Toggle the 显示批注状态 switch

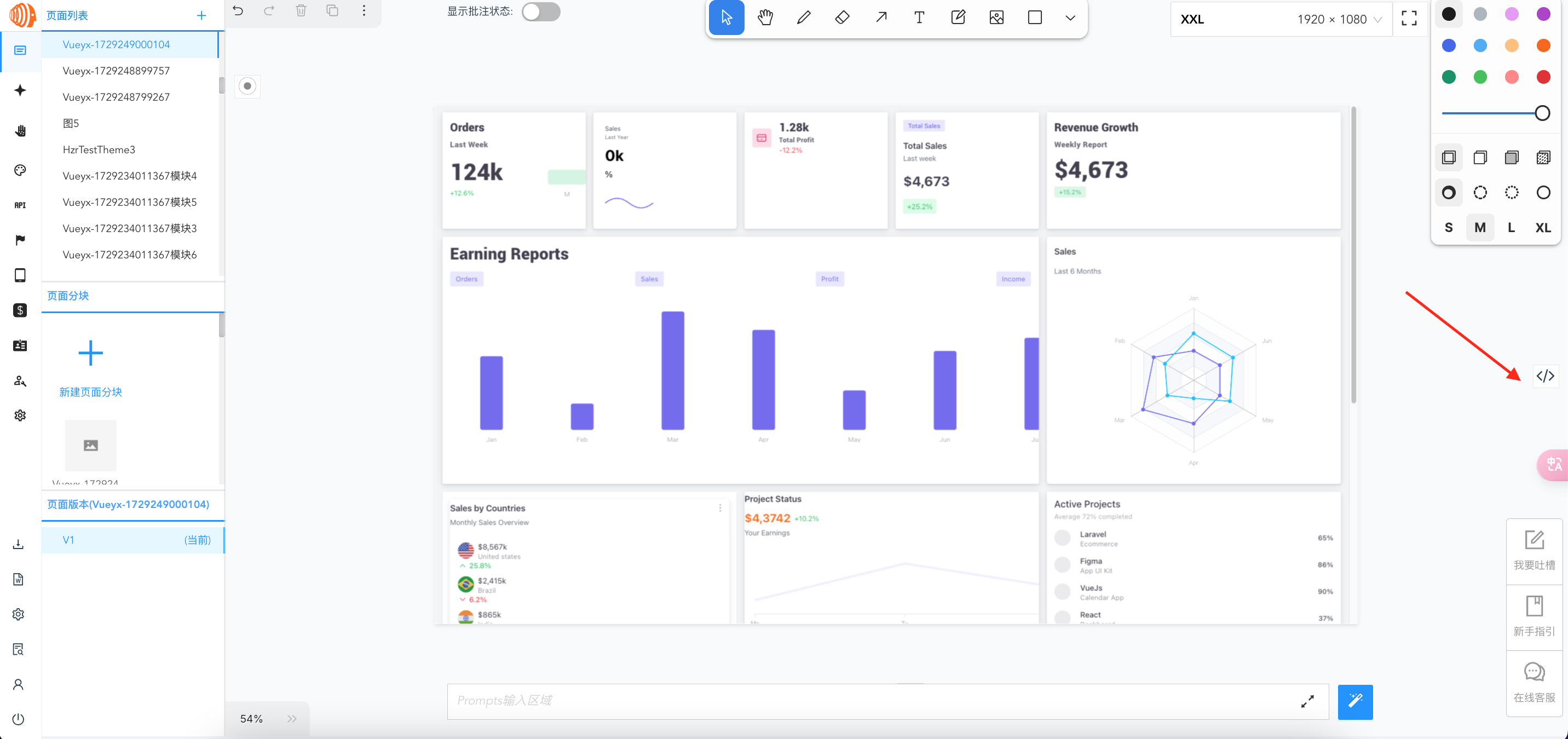tap(540, 11)
